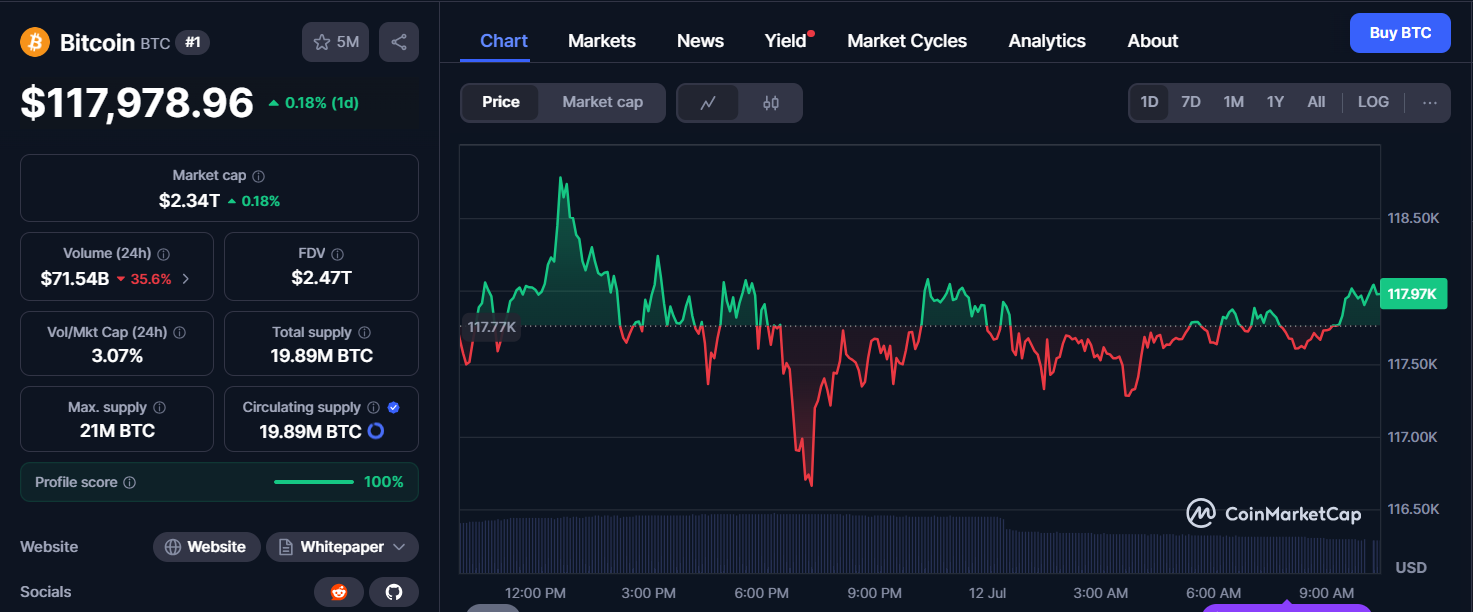This screenshot has height=612, width=1473.
Task: Switch to line chart icon
Action: point(708,102)
